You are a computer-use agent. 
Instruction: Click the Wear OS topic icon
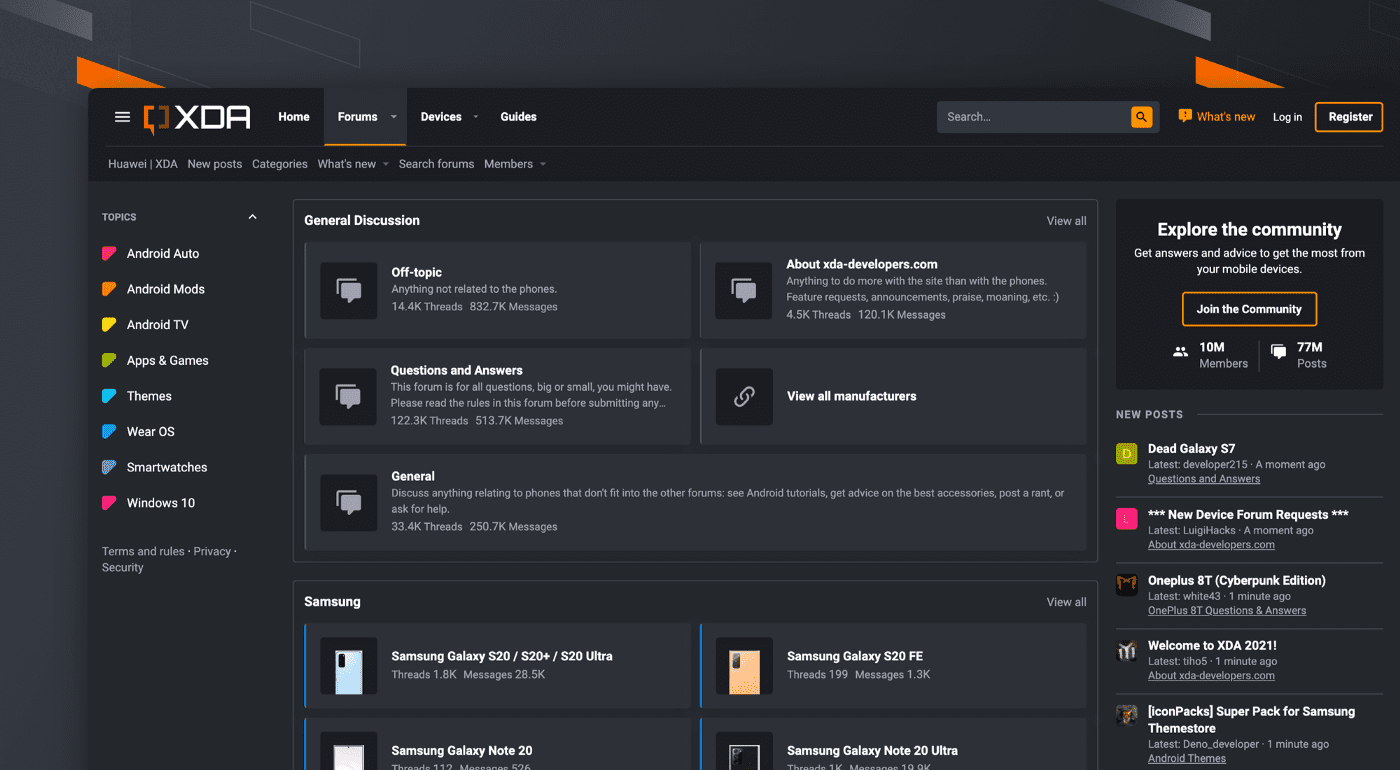[x=109, y=432]
